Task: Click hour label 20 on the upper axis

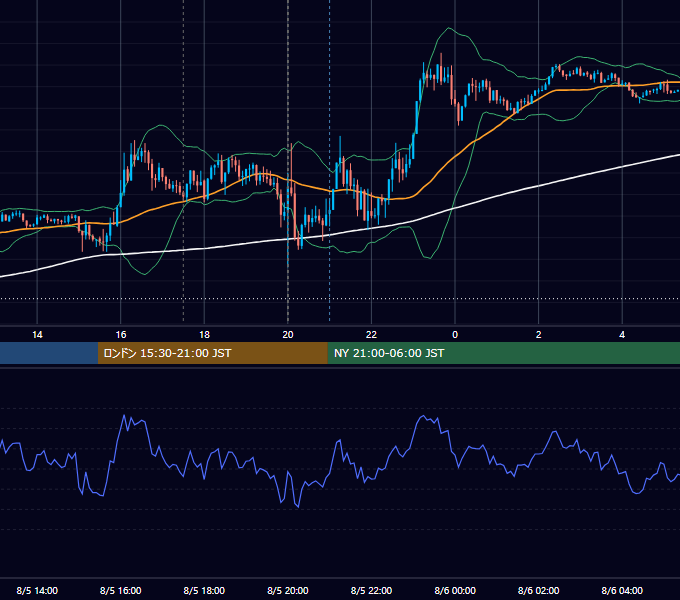Action: coord(288,334)
